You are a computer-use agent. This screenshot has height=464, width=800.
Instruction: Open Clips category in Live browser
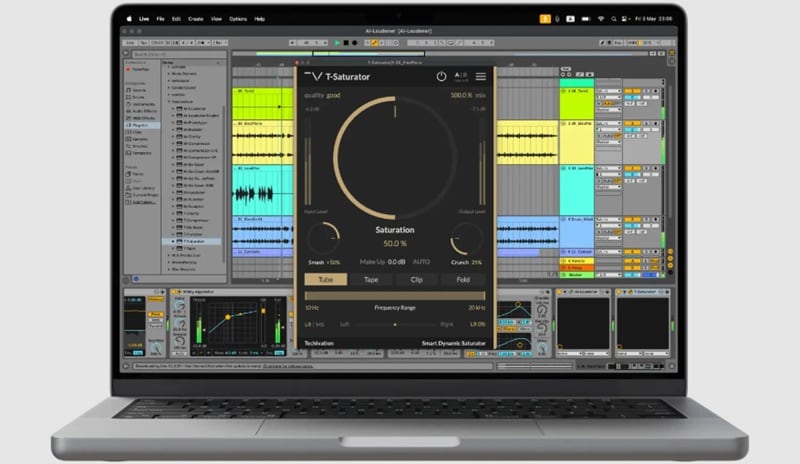coord(135,132)
